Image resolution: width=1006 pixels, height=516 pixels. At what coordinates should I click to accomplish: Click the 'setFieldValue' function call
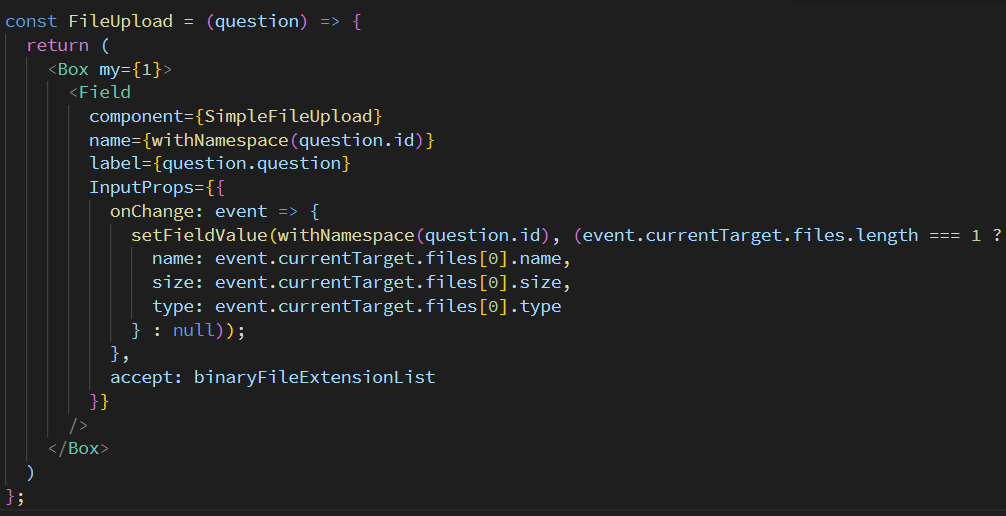click(199, 236)
